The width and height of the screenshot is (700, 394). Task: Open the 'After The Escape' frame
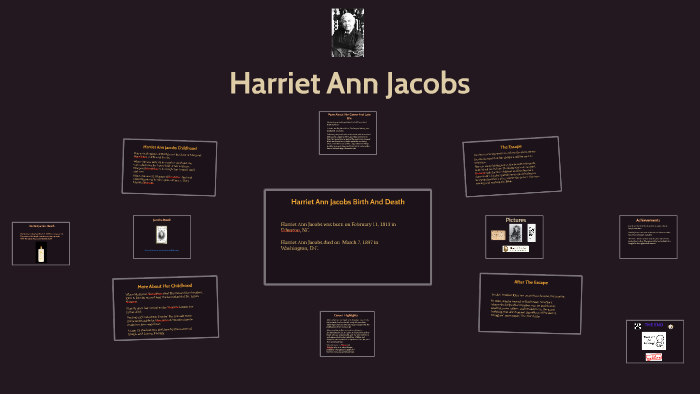point(530,303)
